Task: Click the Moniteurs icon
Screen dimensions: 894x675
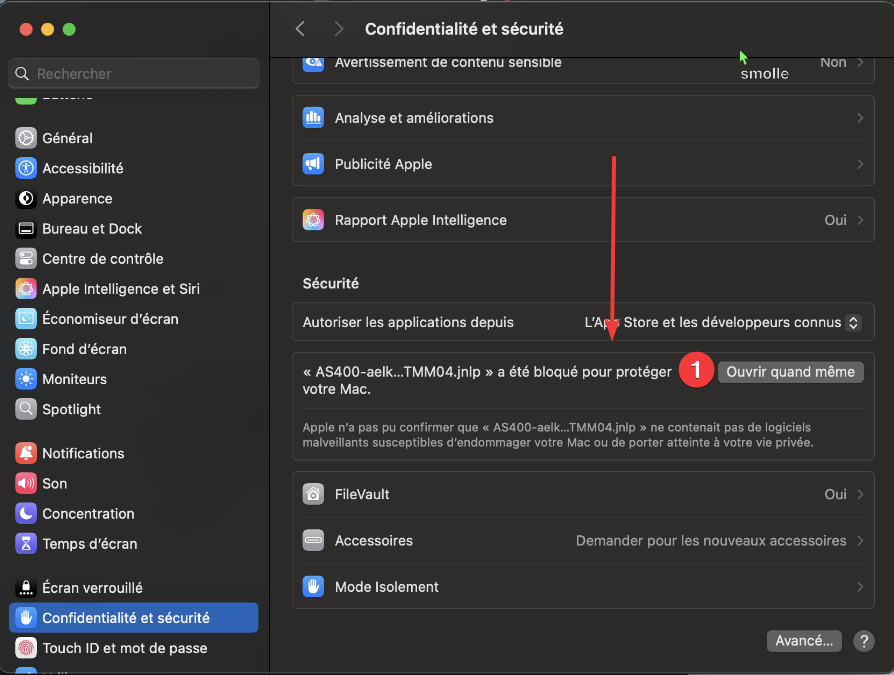Action: pos(26,379)
